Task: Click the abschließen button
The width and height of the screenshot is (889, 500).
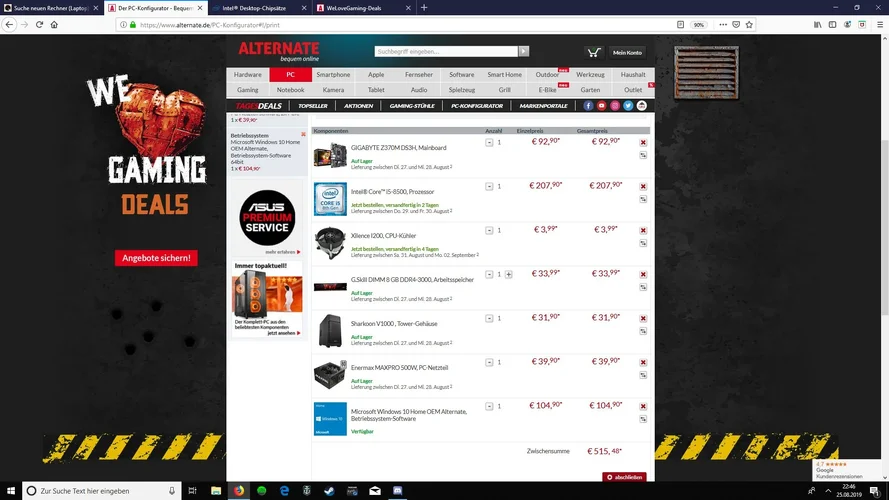Action: coord(624,477)
